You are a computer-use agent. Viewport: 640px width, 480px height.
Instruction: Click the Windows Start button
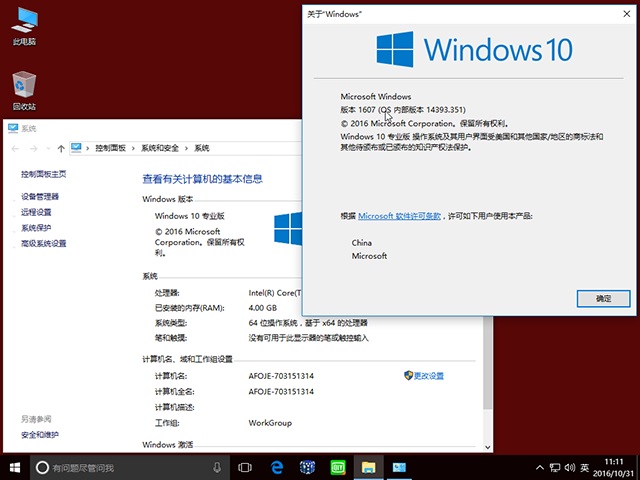pyautogui.click(x=15, y=467)
